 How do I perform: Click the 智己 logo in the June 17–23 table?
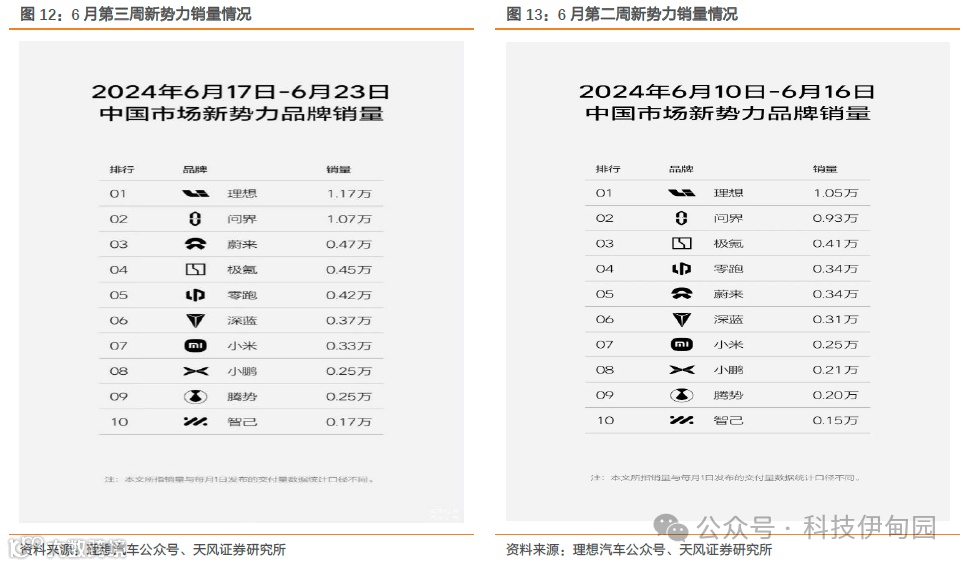[x=195, y=422]
